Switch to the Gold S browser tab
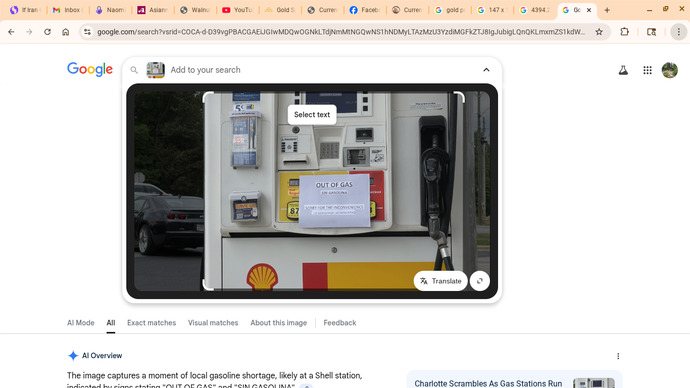Image resolution: width=690 pixels, height=388 pixels. 279,10
